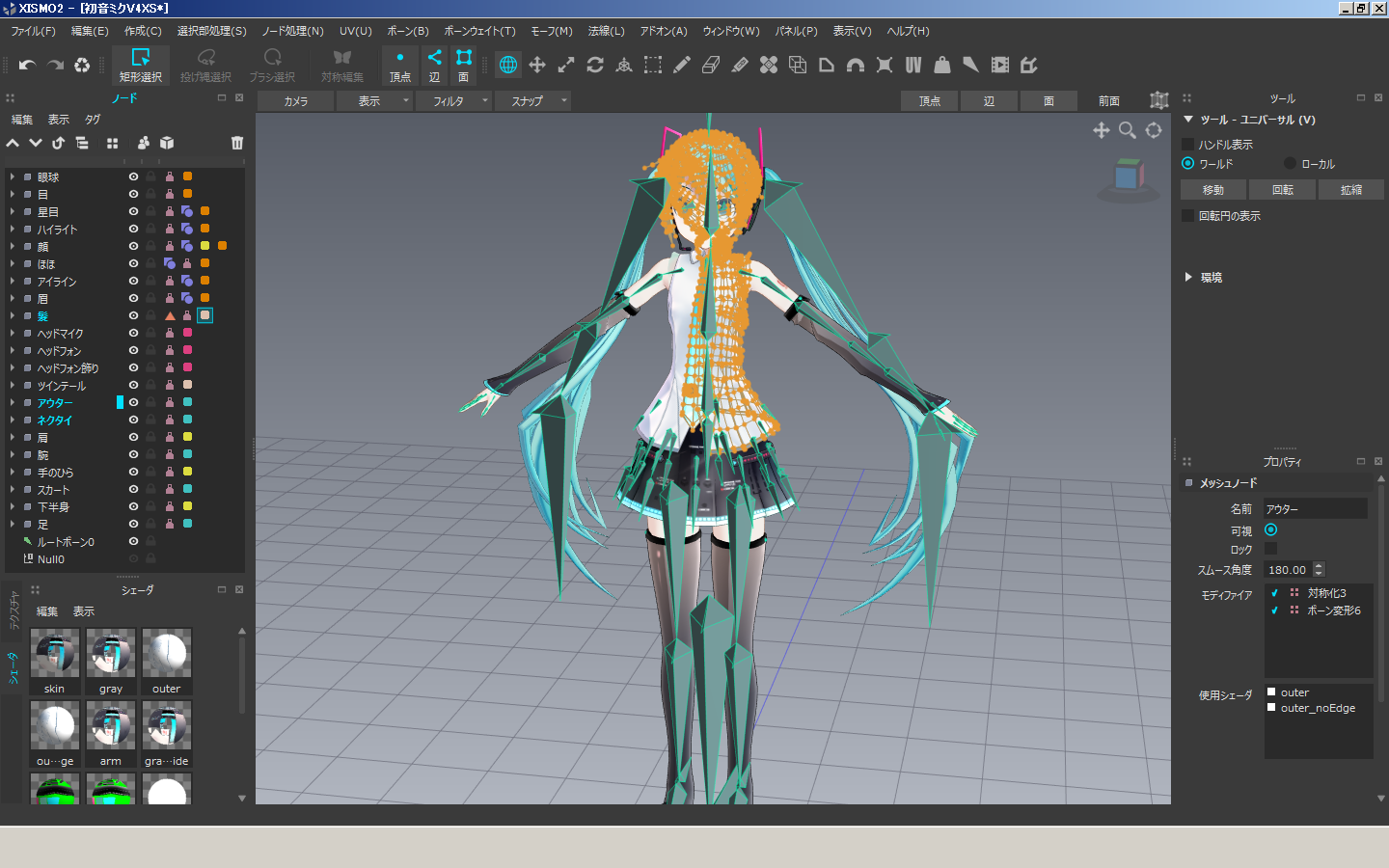Viewport: 1389px width, 868px height.
Task: Click the four-squares grid icon in node panel
Action: 112,143
